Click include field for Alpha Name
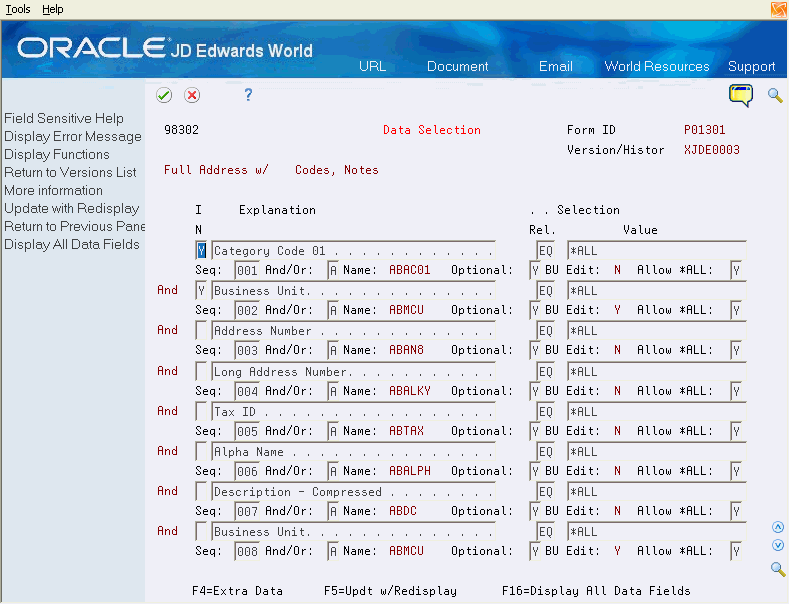 [201, 451]
